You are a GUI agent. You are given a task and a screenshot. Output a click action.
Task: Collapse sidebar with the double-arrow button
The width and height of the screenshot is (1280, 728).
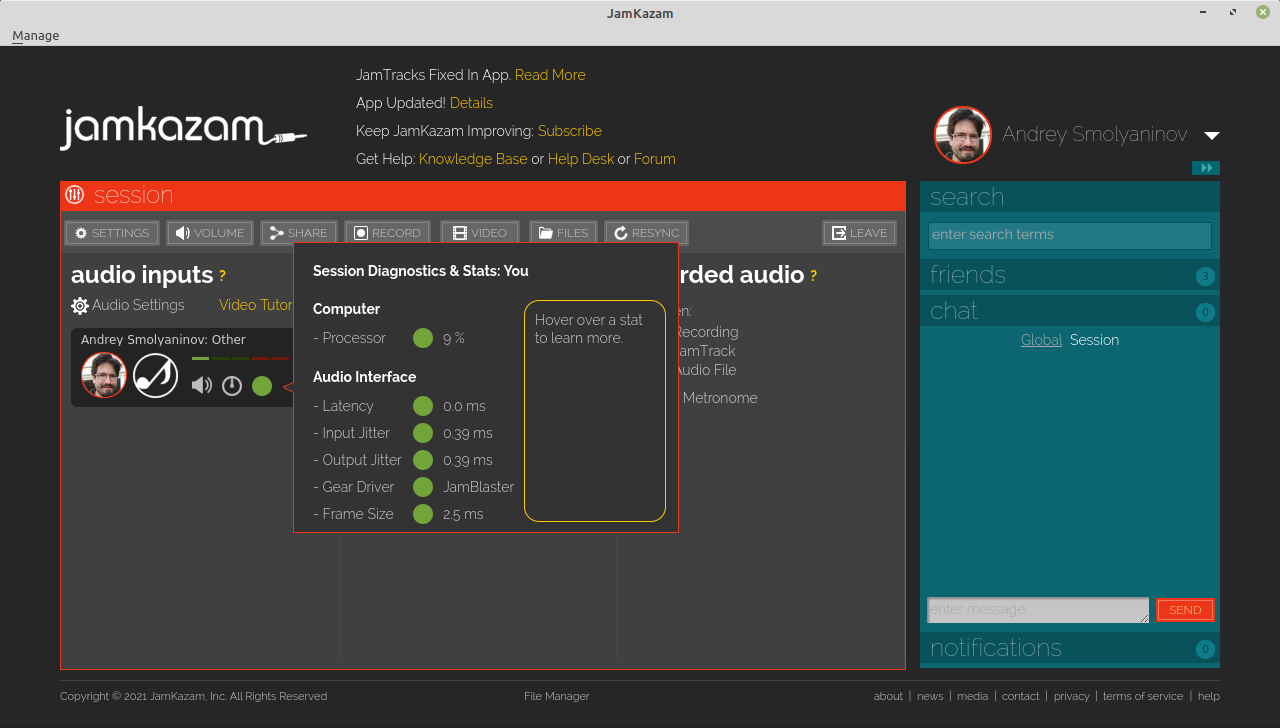tap(1206, 168)
